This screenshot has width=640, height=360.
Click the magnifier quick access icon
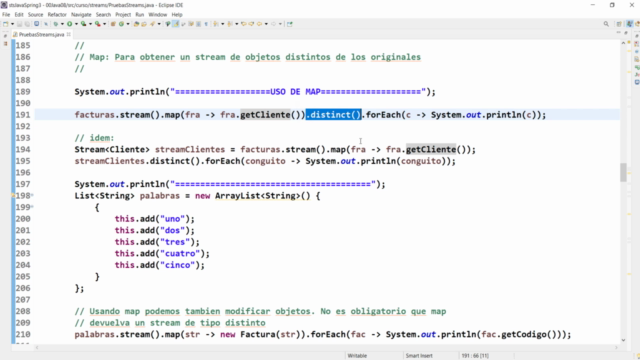coord(606,24)
